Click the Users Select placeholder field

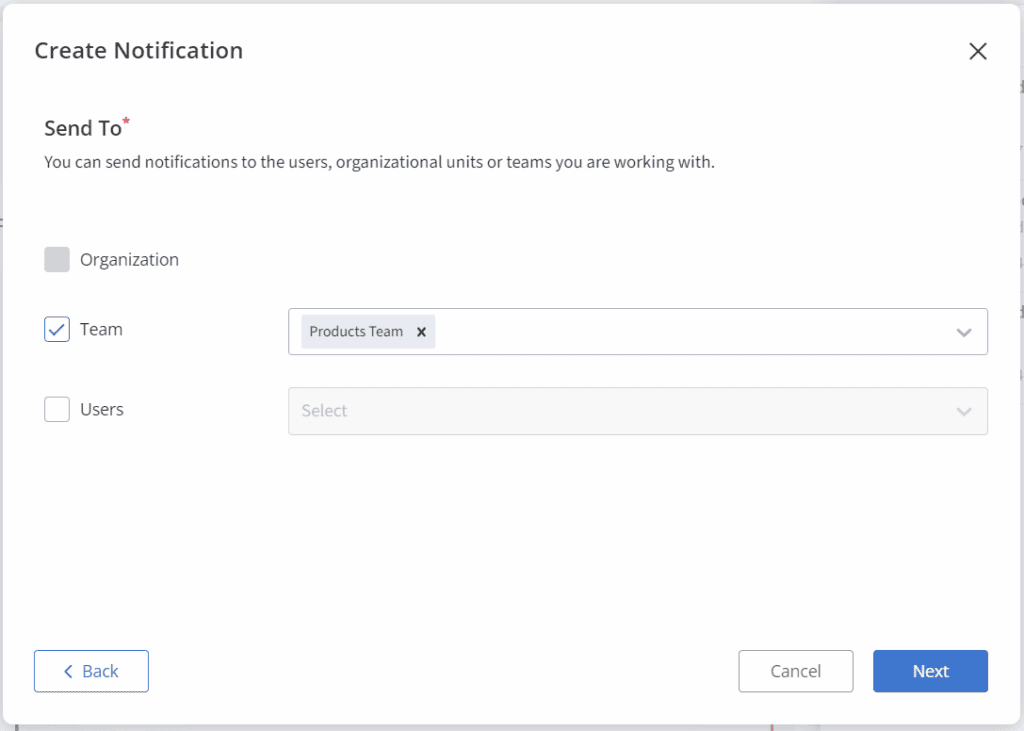pos(600,411)
